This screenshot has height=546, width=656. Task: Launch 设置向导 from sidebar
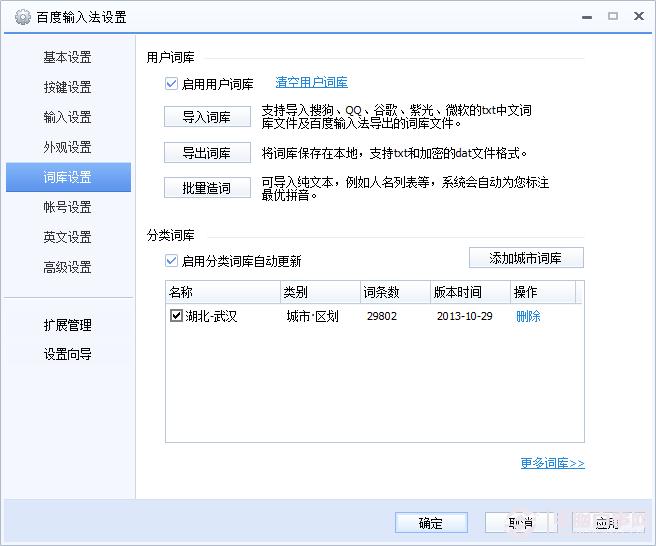[68, 354]
